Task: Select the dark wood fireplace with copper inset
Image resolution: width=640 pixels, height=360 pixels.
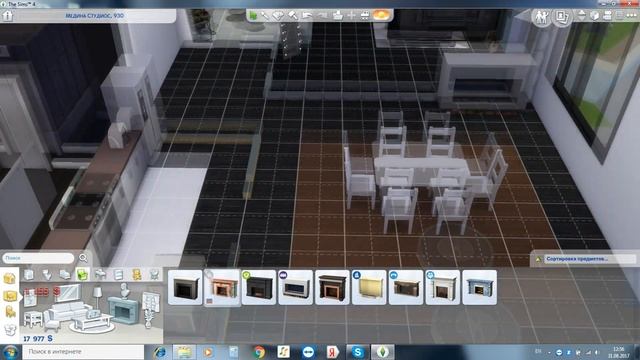Action: tap(332, 287)
